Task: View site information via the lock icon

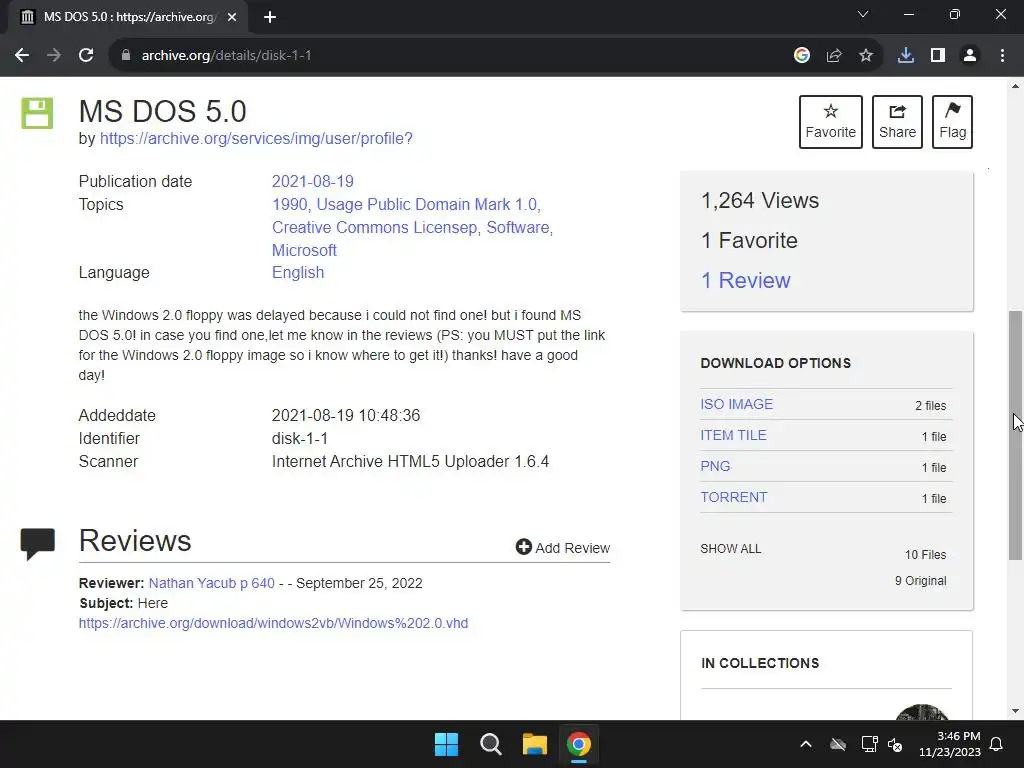Action: click(126, 56)
